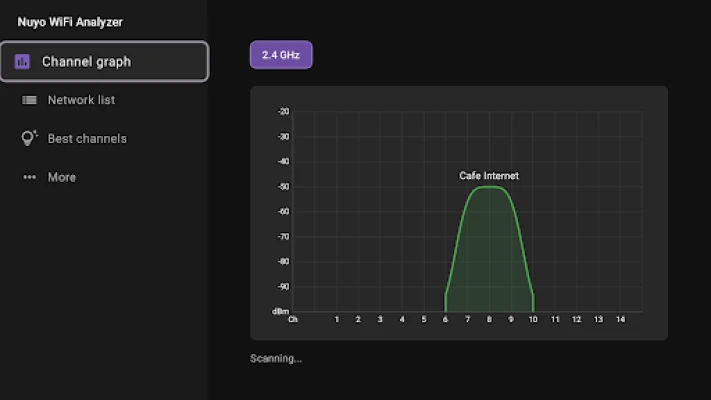Click the -90 label on the dBm axis

[x=283, y=287]
